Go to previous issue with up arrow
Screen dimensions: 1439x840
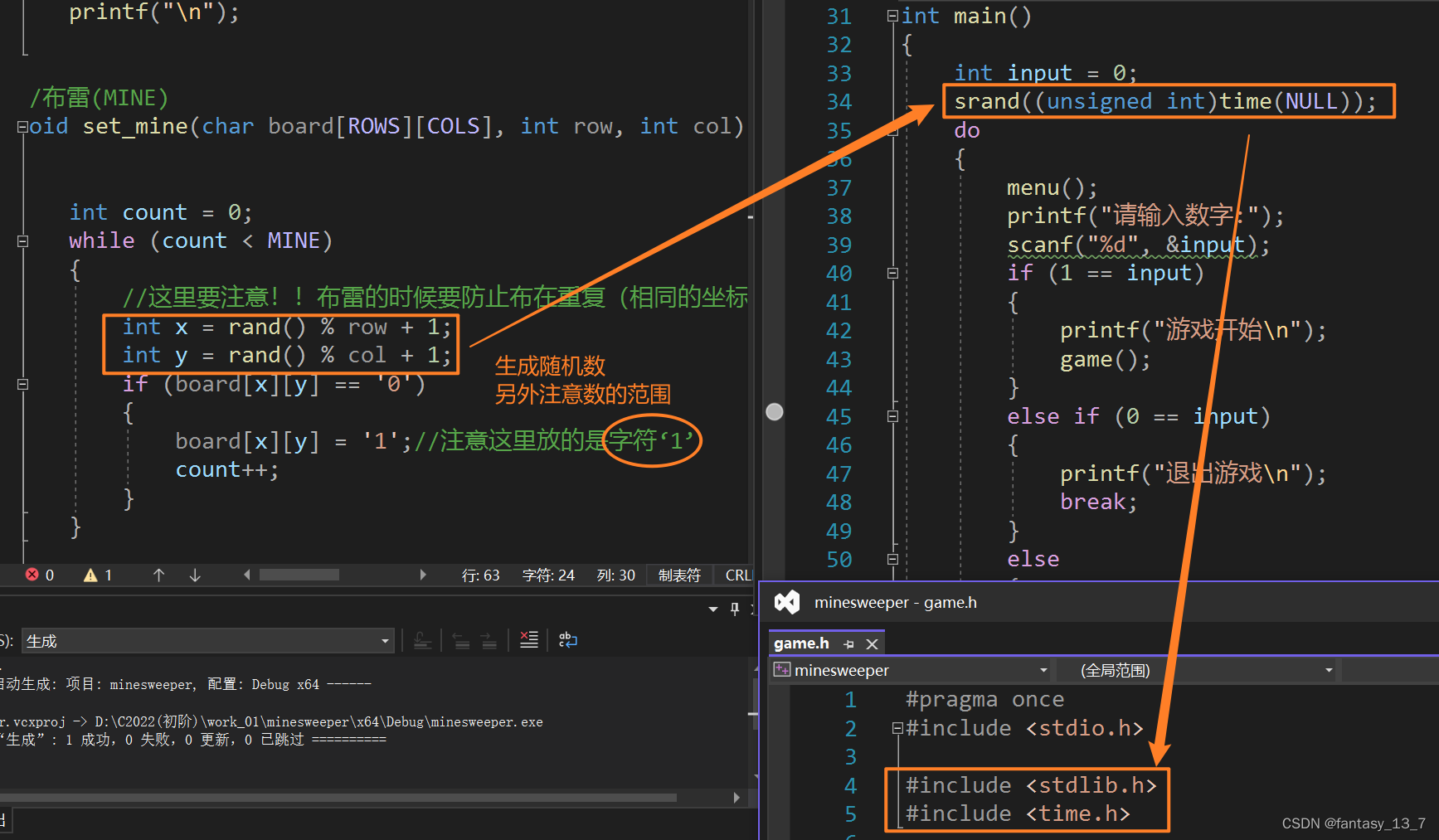click(158, 575)
